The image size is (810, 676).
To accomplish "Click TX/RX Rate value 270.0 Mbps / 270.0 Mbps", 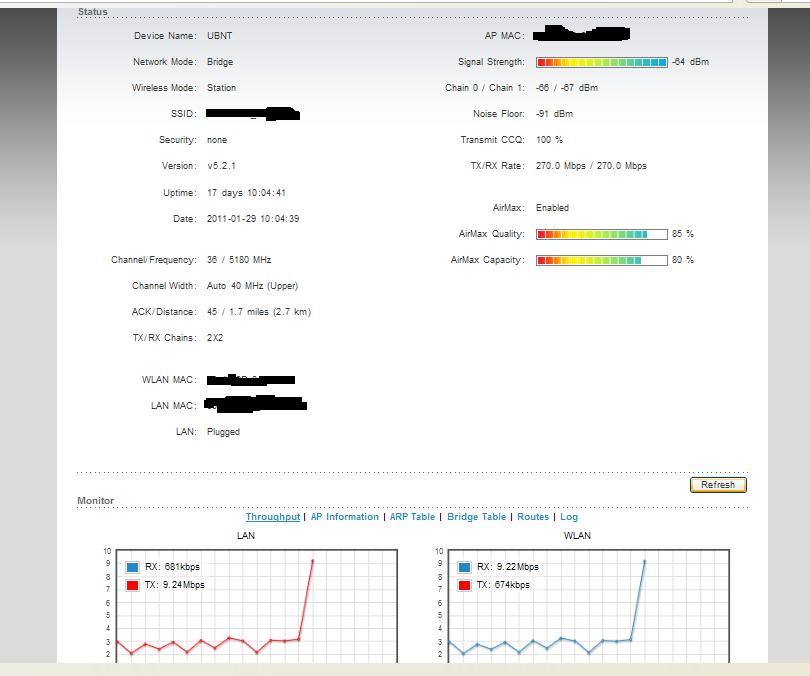I will [591, 166].
